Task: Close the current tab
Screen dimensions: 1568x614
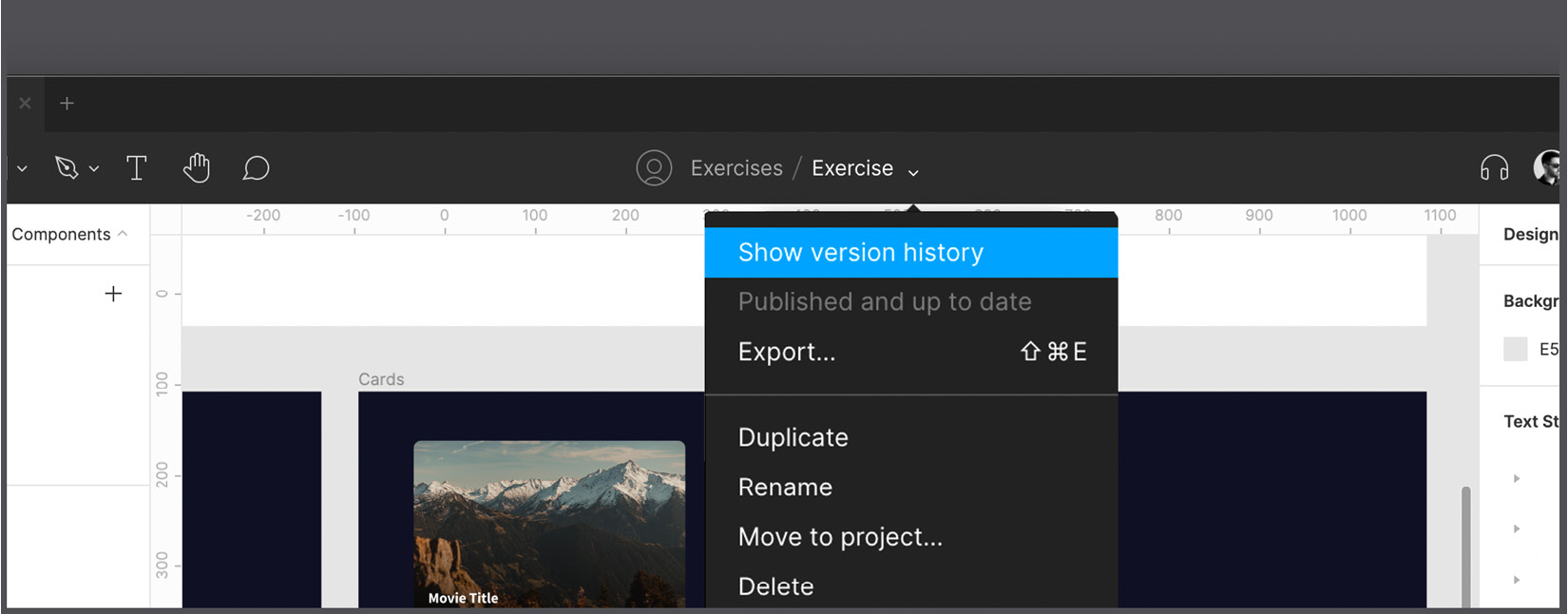Action: click(26, 103)
